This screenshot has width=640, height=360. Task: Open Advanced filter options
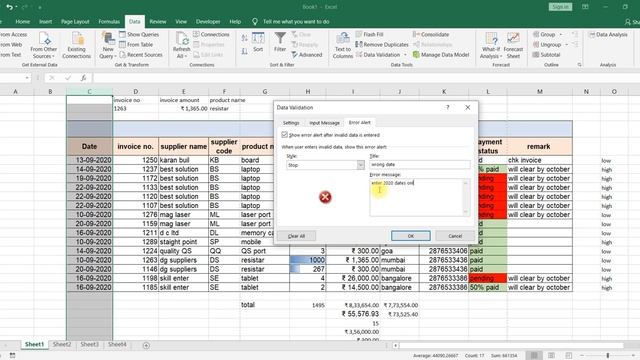point(307,55)
